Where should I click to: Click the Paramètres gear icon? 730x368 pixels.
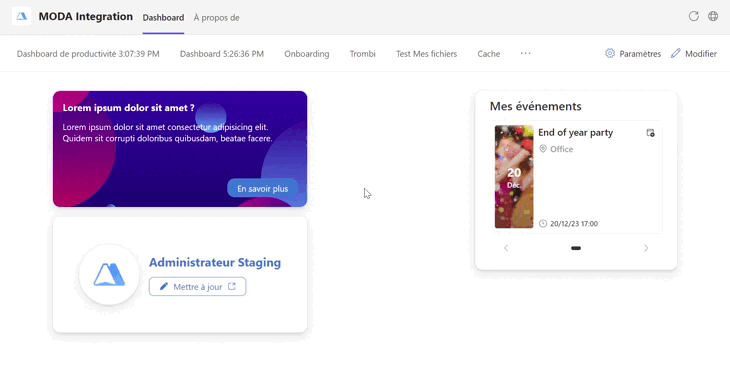[x=610, y=53]
